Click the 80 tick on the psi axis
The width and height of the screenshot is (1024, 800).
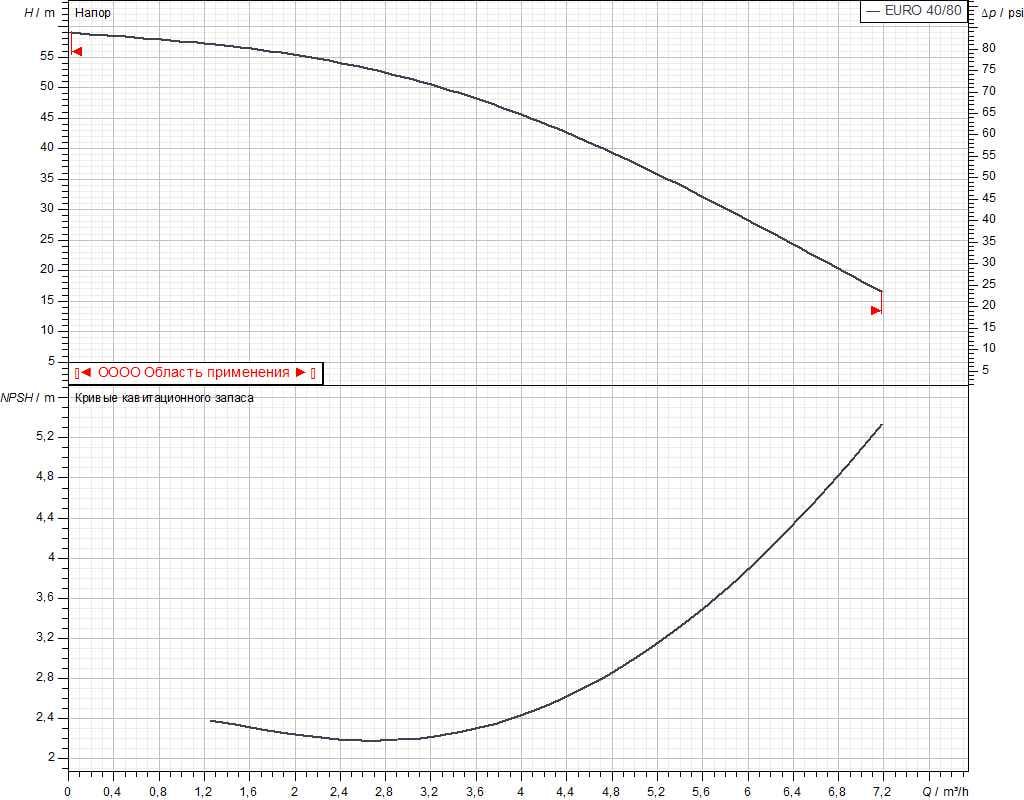pyautogui.click(x=986, y=48)
